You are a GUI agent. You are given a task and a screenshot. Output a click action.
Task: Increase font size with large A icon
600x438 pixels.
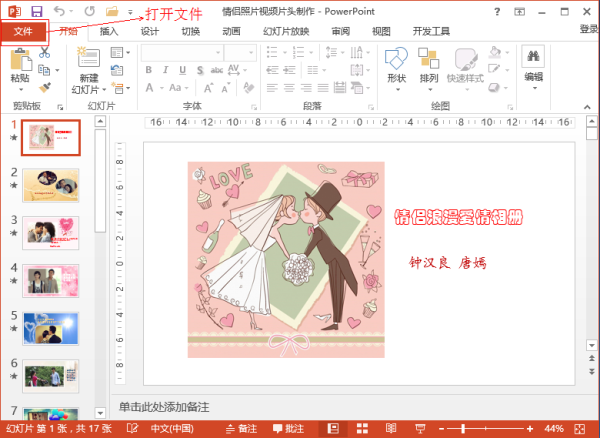(209, 88)
